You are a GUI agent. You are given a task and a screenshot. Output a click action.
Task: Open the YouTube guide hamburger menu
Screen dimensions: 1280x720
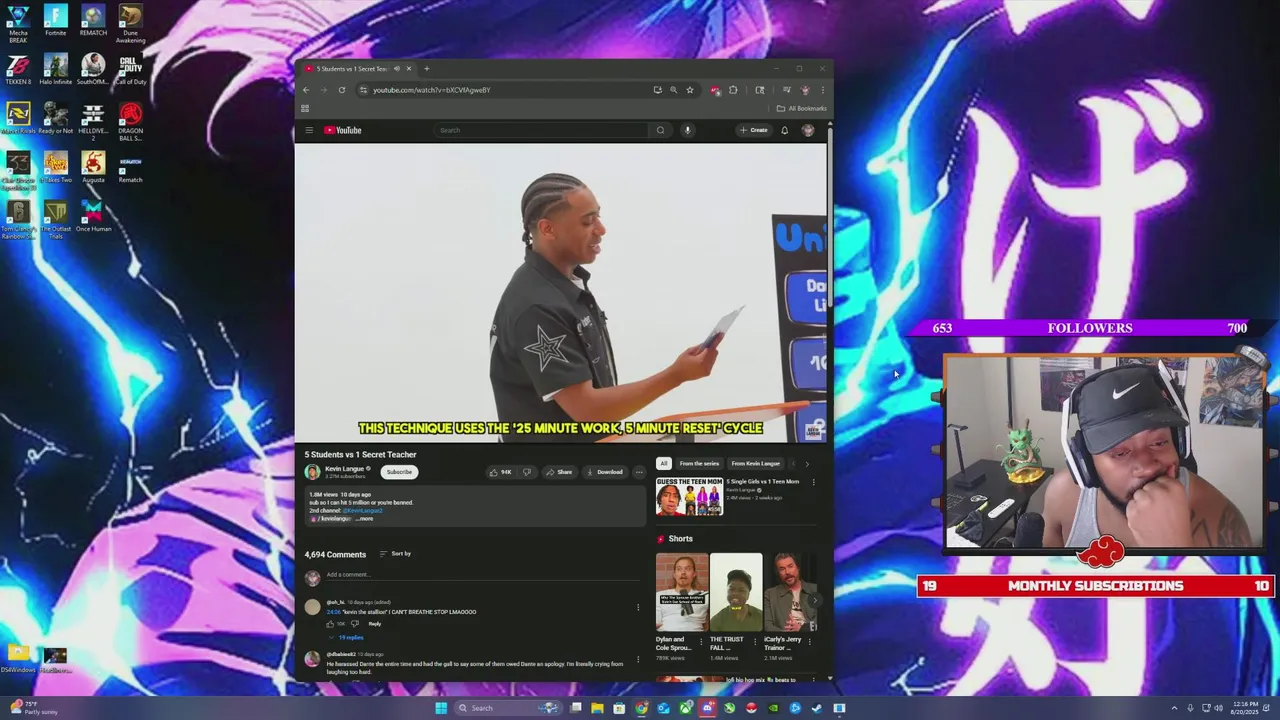click(x=309, y=130)
